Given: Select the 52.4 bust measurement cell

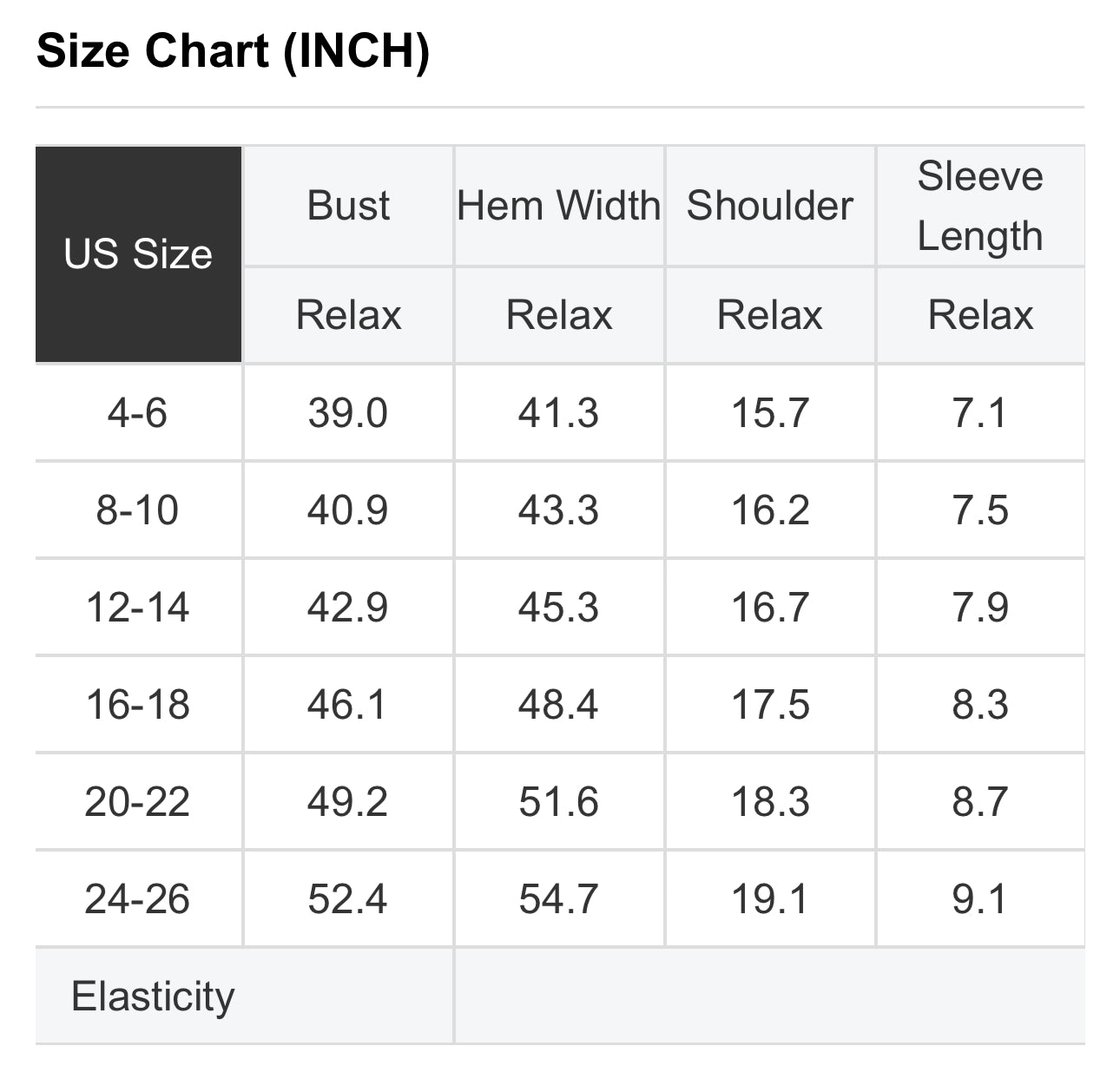Looking at the screenshot, I should point(347,898).
